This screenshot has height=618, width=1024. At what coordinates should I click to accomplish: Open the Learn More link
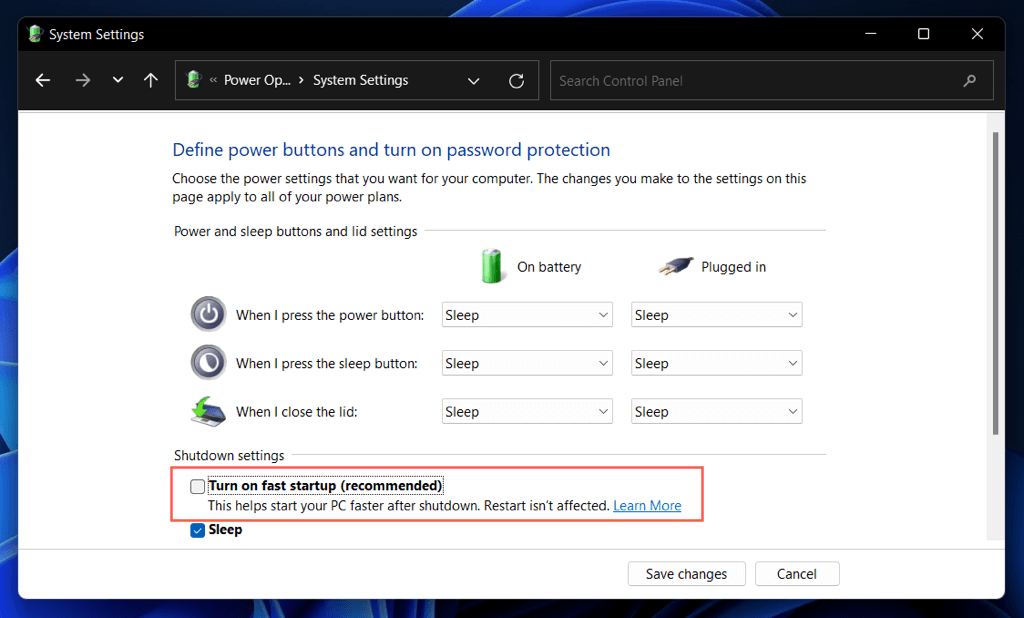coord(647,506)
